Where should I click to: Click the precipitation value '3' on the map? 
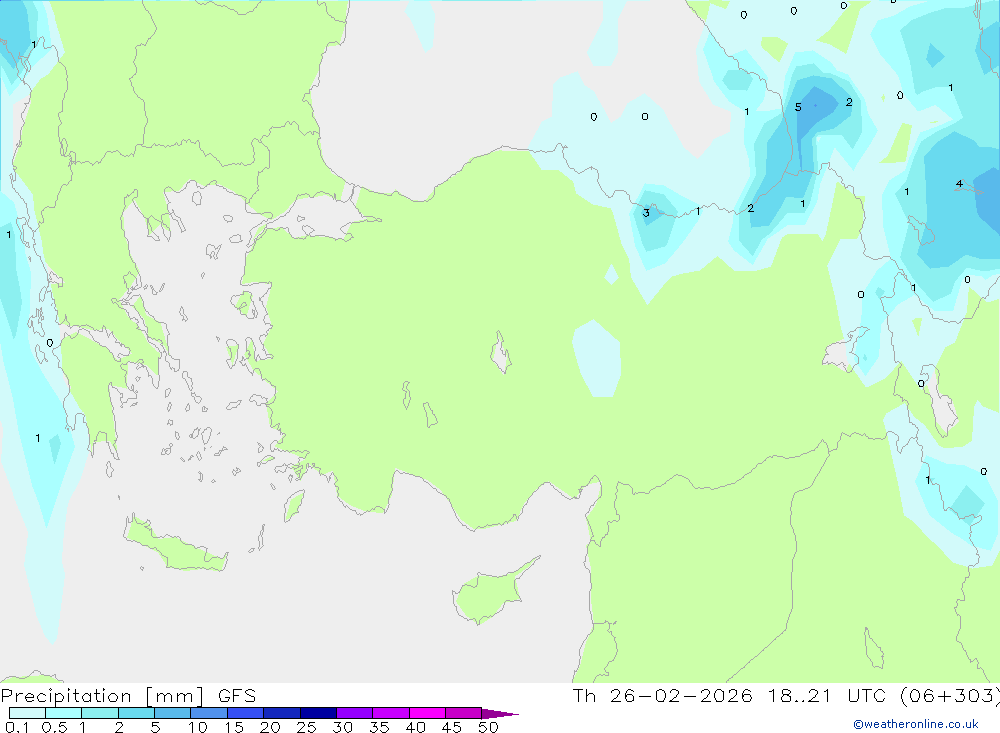[646, 213]
